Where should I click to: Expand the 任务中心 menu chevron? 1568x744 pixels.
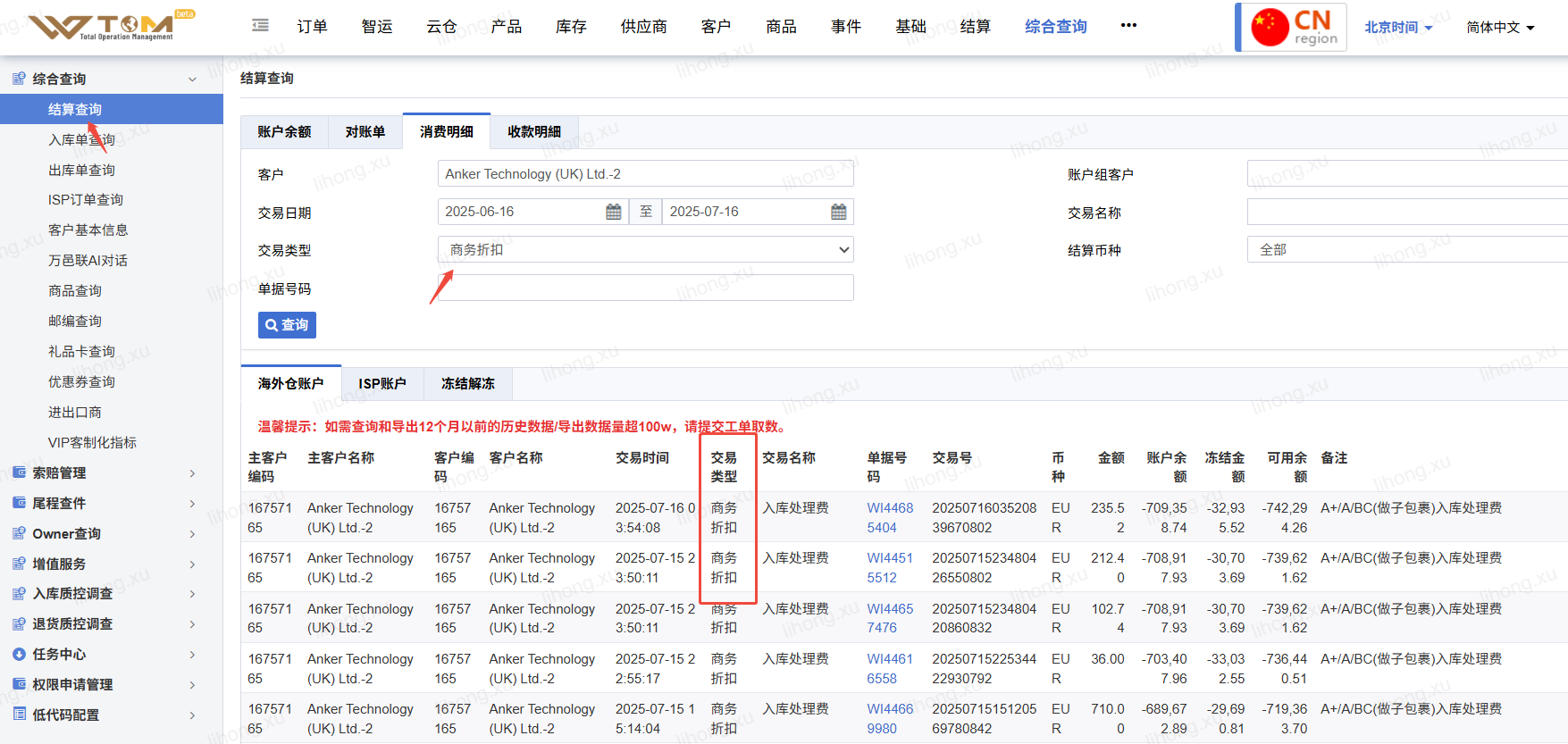point(192,654)
